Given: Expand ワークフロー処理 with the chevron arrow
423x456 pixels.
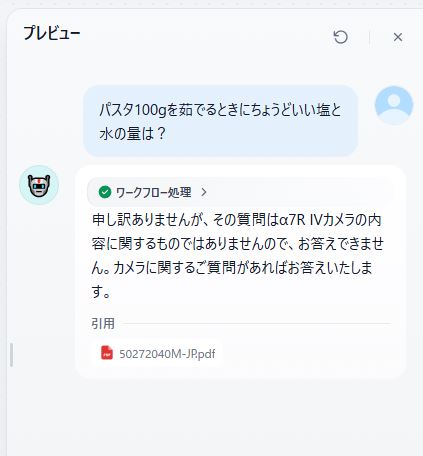Looking at the screenshot, I should pyautogui.click(x=204, y=192).
